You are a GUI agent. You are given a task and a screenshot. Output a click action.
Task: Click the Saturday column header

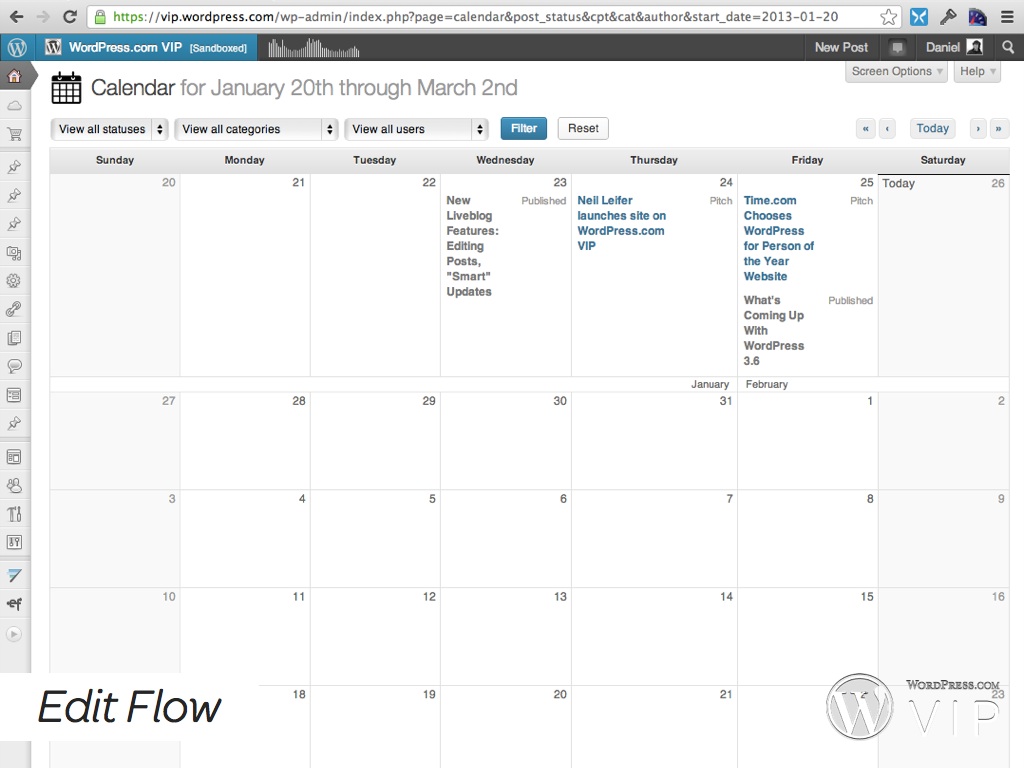(x=943, y=160)
